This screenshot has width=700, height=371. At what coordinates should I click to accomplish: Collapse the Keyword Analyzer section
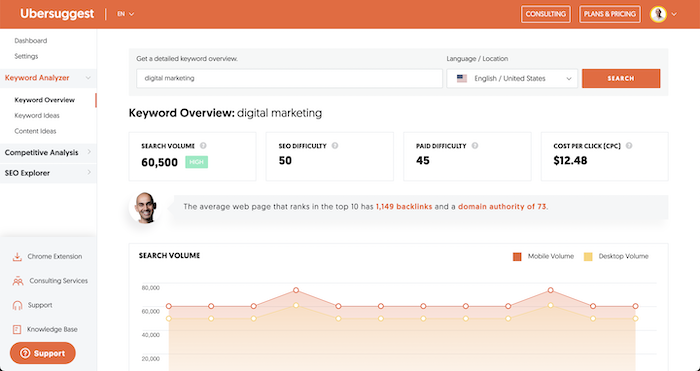pyautogui.click(x=48, y=78)
